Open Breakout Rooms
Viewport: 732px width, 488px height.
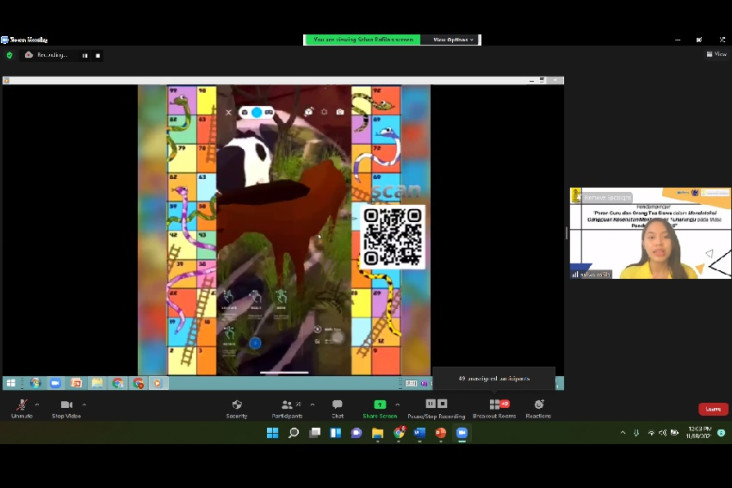click(494, 404)
